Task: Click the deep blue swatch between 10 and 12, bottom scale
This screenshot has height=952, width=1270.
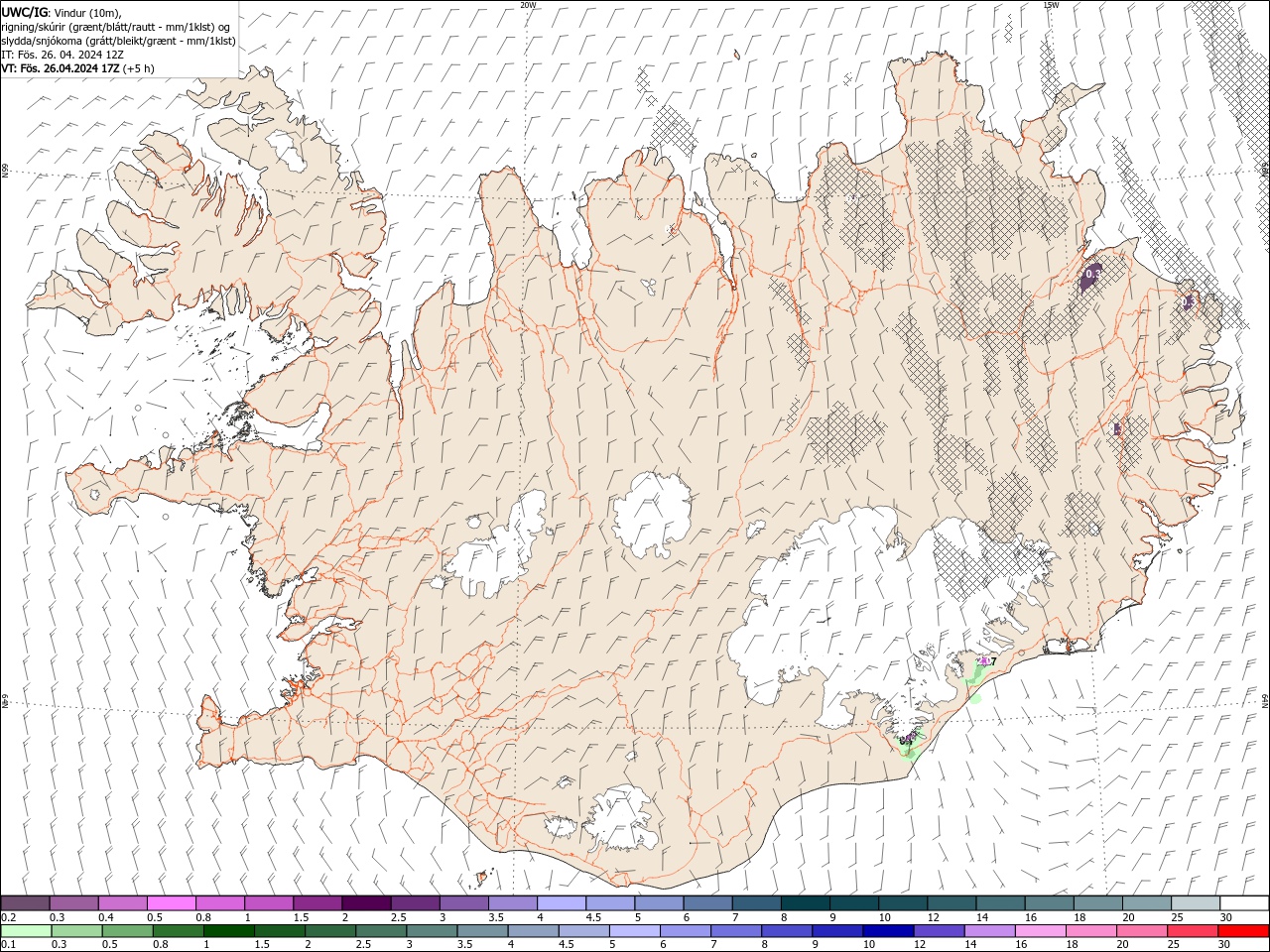Action: (887, 931)
